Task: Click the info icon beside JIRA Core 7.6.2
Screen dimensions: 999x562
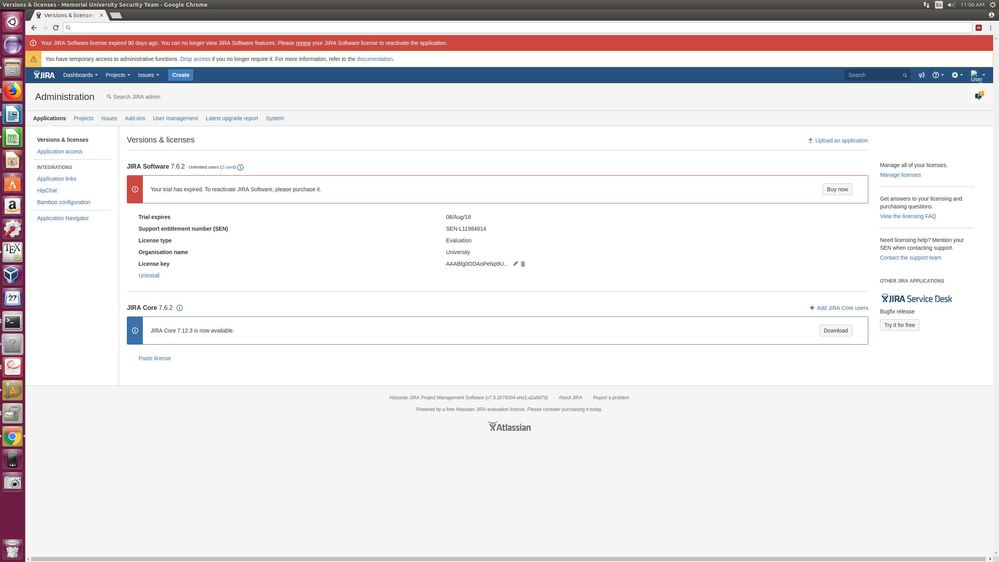Action: point(180,308)
